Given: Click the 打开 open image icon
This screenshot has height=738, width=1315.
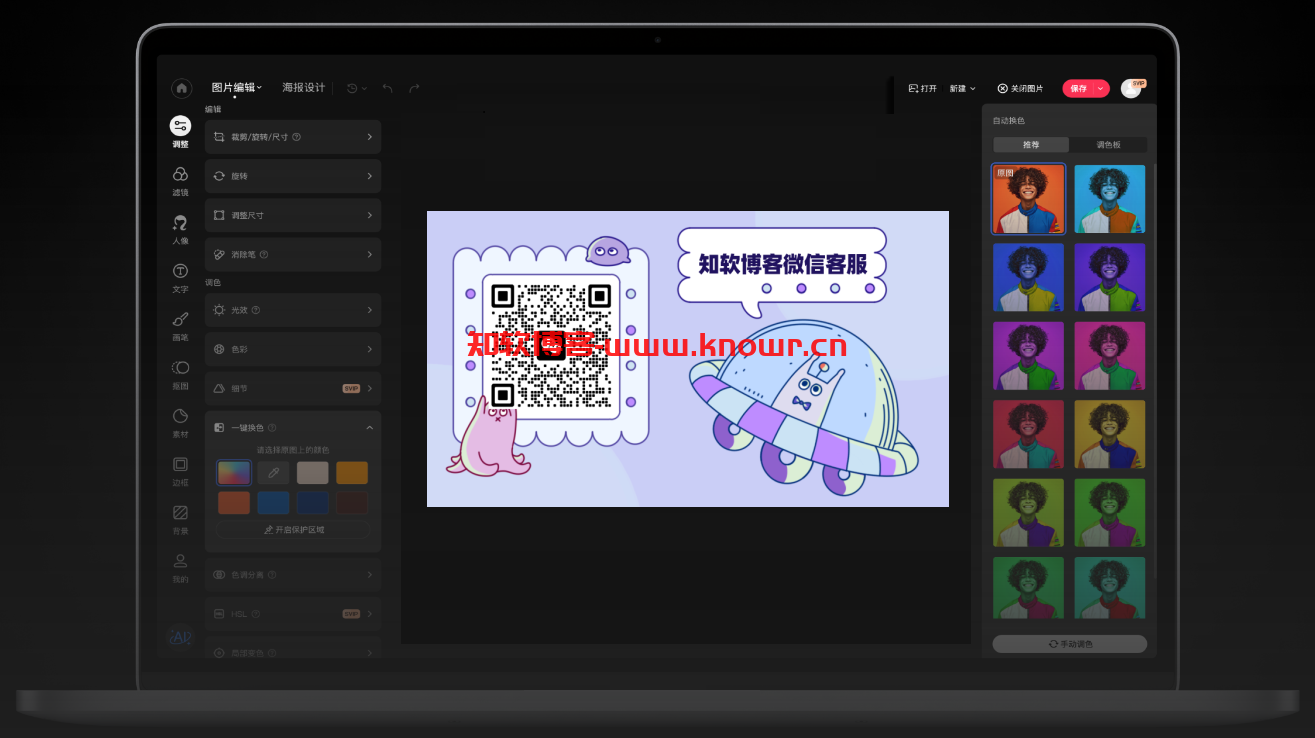Looking at the screenshot, I should (913, 88).
